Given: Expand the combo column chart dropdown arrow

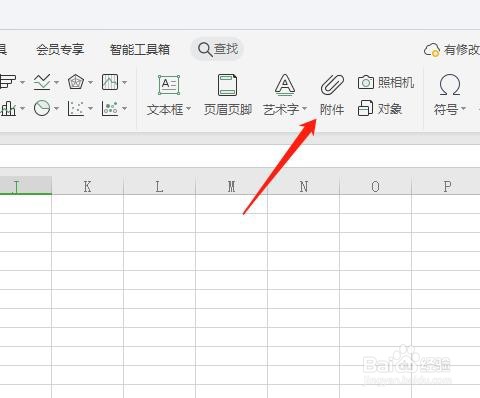Looking at the screenshot, I should click(23, 108).
